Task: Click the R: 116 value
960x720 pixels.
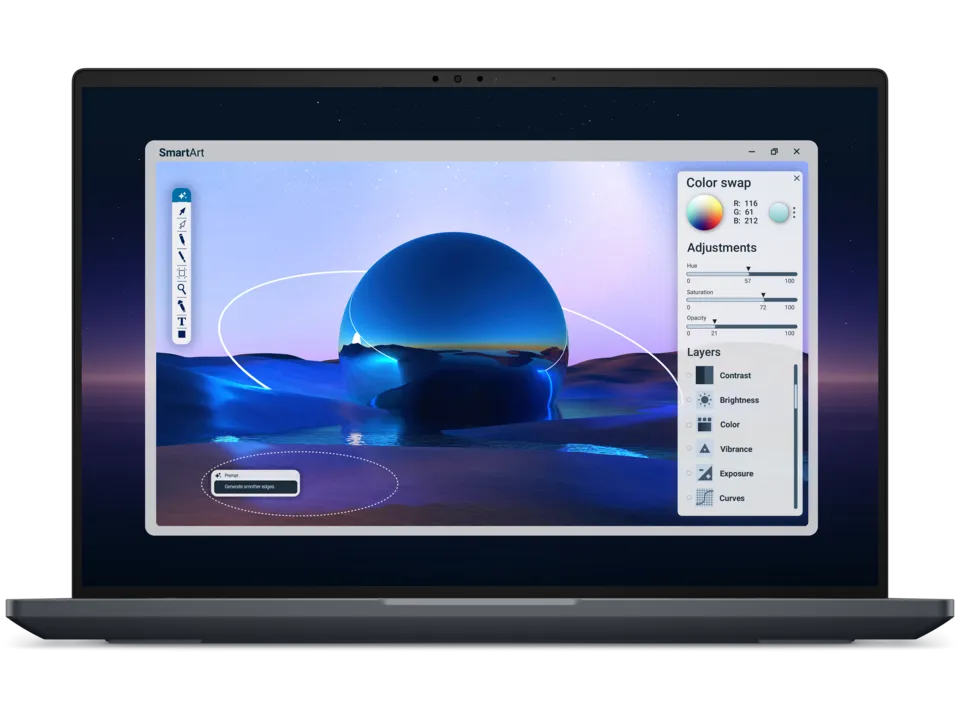Action: click(745, 203)
